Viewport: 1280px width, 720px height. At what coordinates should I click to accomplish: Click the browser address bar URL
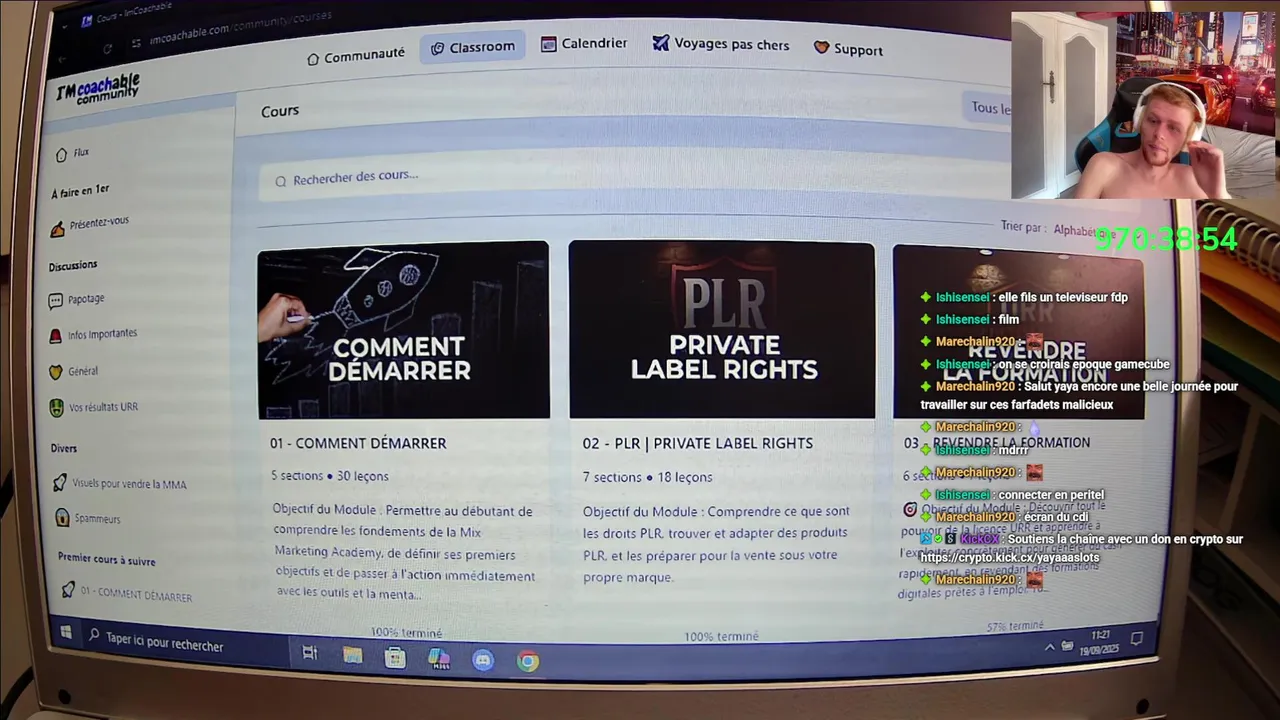coord(240,27)
